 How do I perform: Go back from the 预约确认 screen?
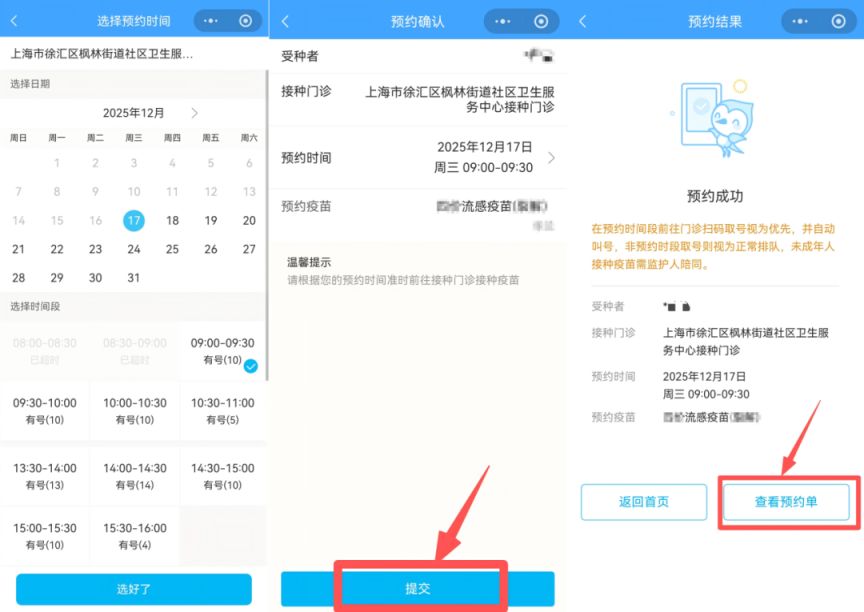point(285,21)
